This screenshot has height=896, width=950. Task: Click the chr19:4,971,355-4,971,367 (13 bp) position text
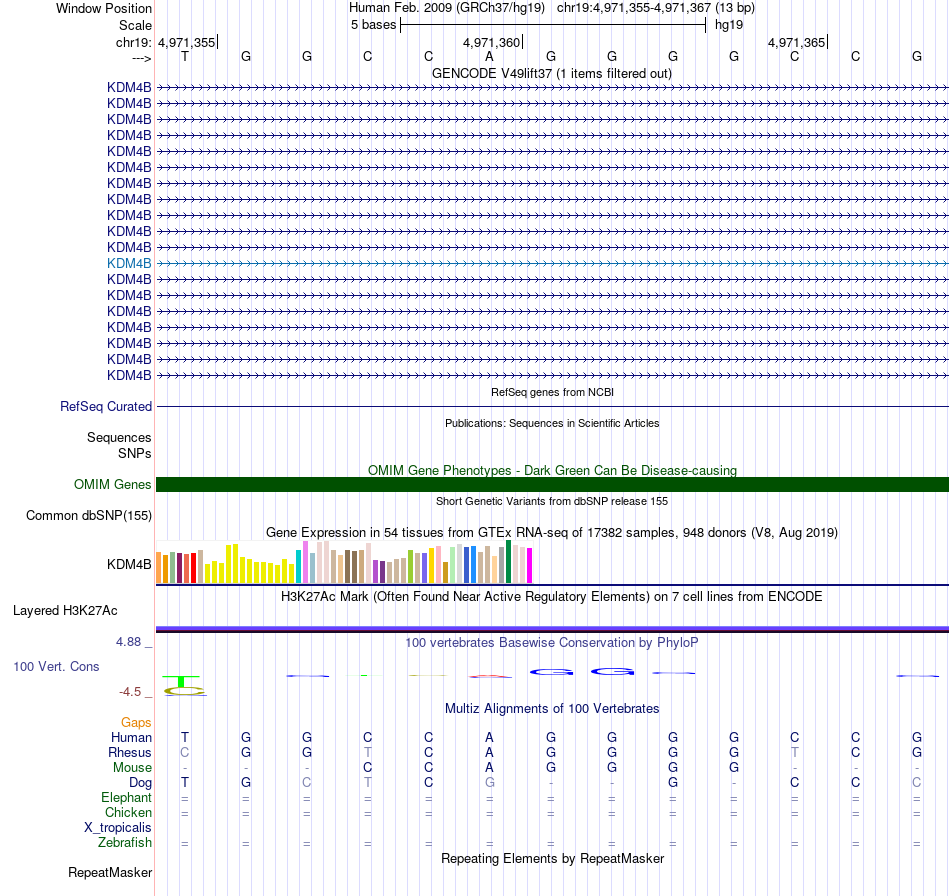pyautogui.click(x=656, y=8)
